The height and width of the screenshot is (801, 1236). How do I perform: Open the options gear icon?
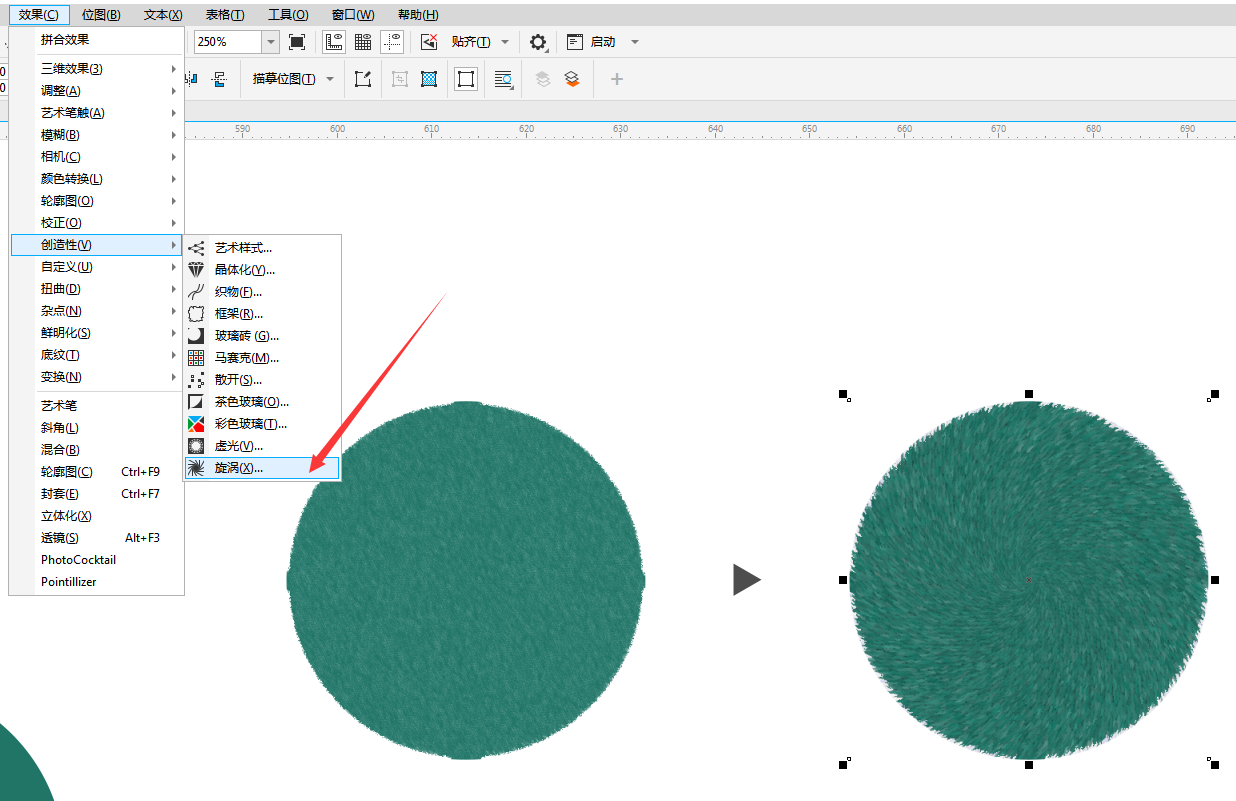click(x=538, y=42)
